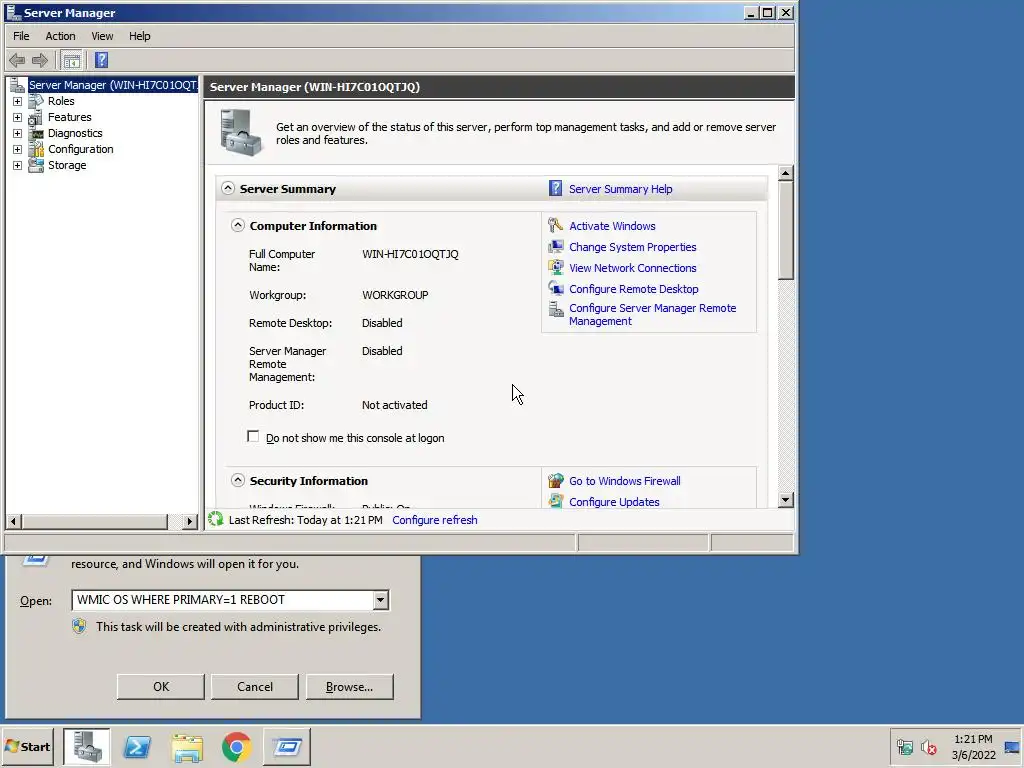Click Cancel in the Run dialog
The height and width of the screenshot is (768, 1024).
click(x=255, y=687)
